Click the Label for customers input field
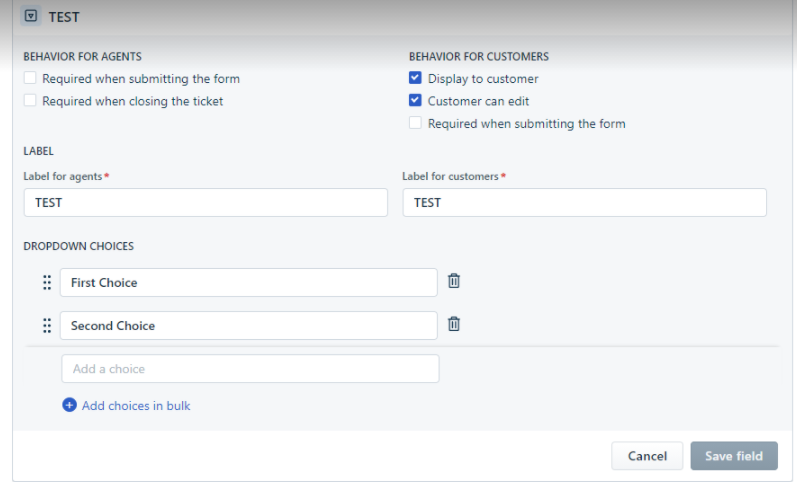This screenshot has height=482, width=797. coord(585,202)
